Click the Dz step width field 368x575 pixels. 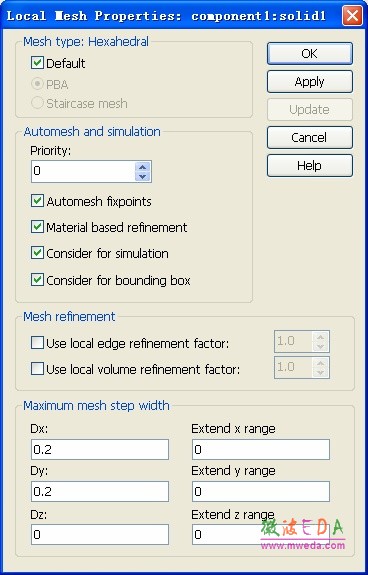(x=100, y=534)
